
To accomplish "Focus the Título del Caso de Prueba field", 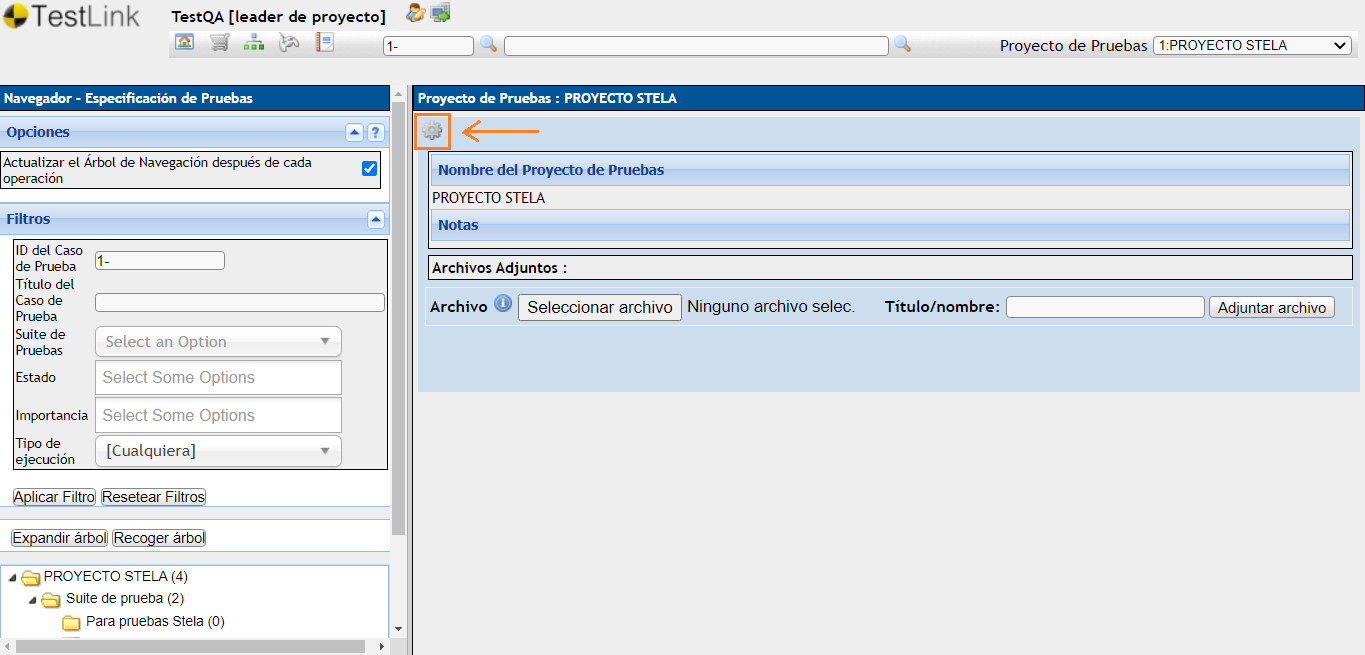I will click(240, 302).
